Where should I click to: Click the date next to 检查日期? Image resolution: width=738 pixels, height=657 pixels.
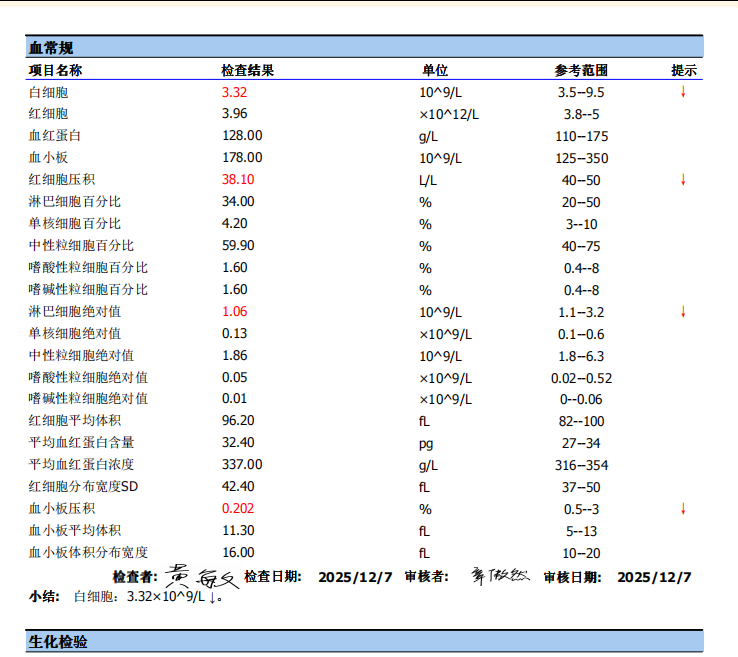tap(355, 577)
